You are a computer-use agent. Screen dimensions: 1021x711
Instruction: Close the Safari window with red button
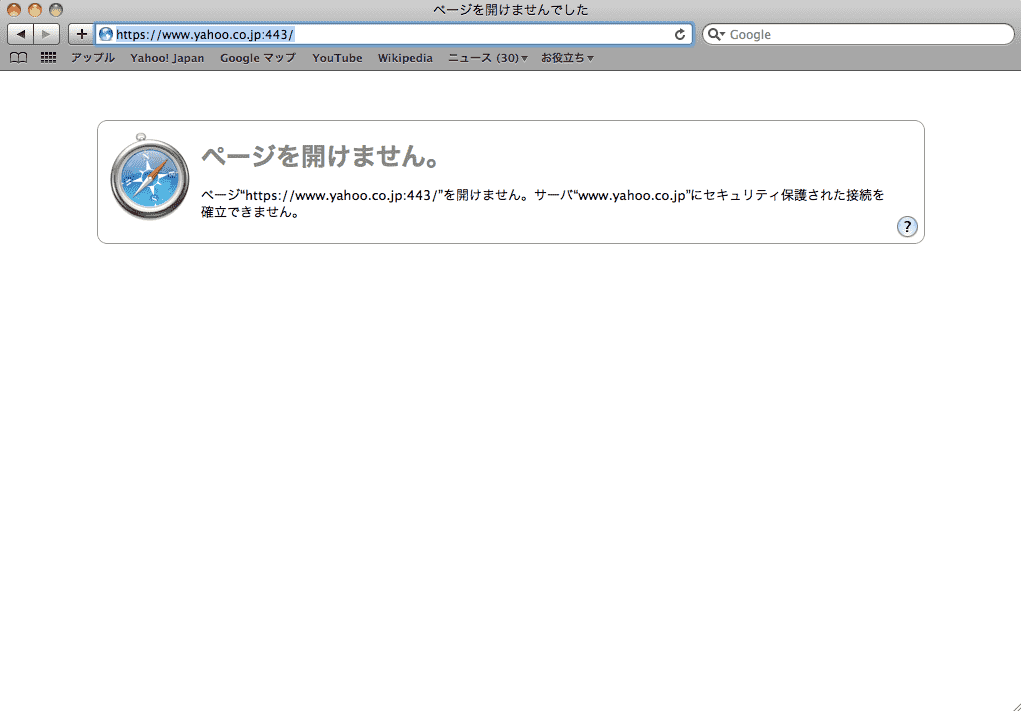coord(14,10)
